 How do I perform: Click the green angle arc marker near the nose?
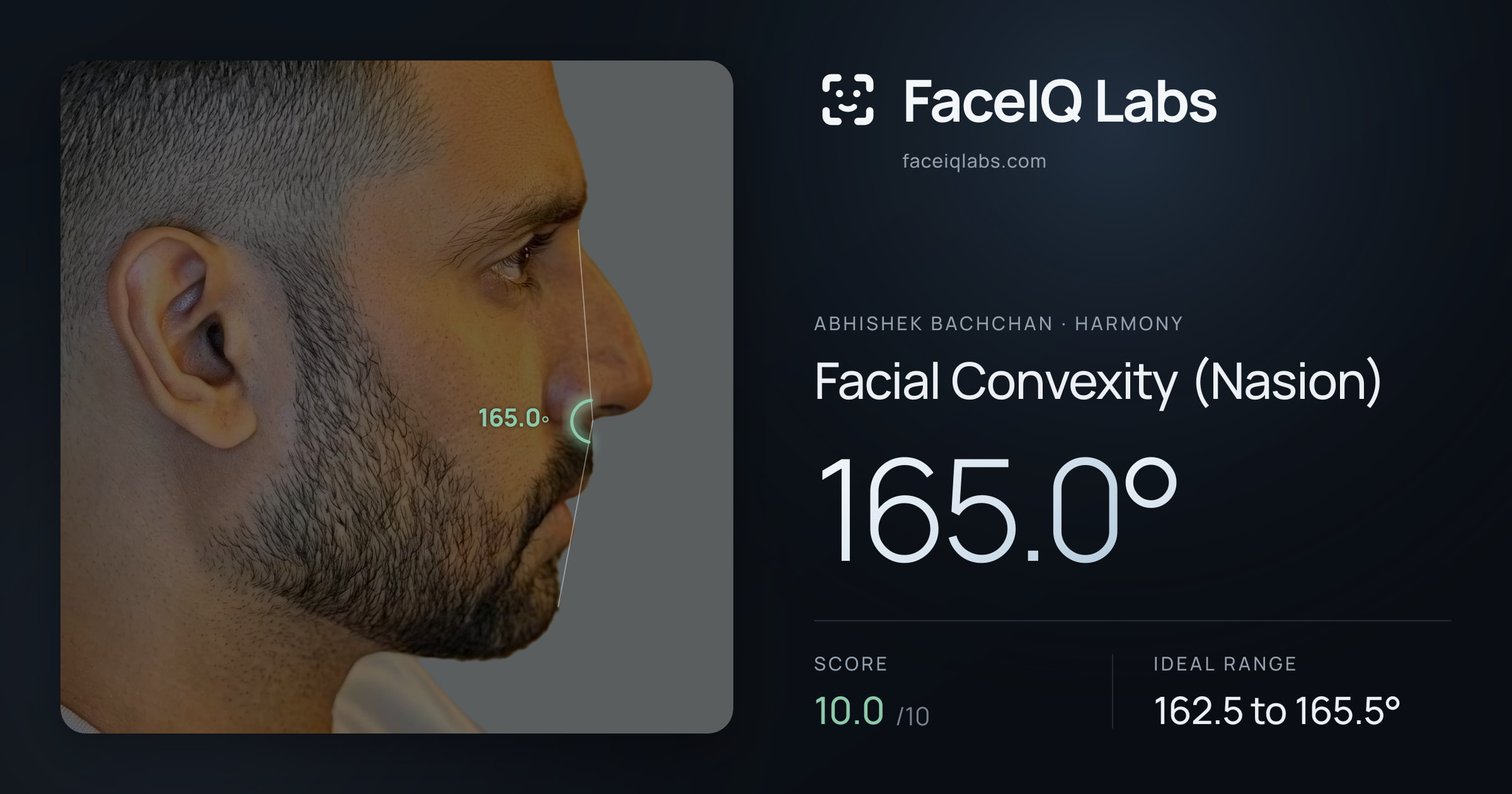point(581,421)
